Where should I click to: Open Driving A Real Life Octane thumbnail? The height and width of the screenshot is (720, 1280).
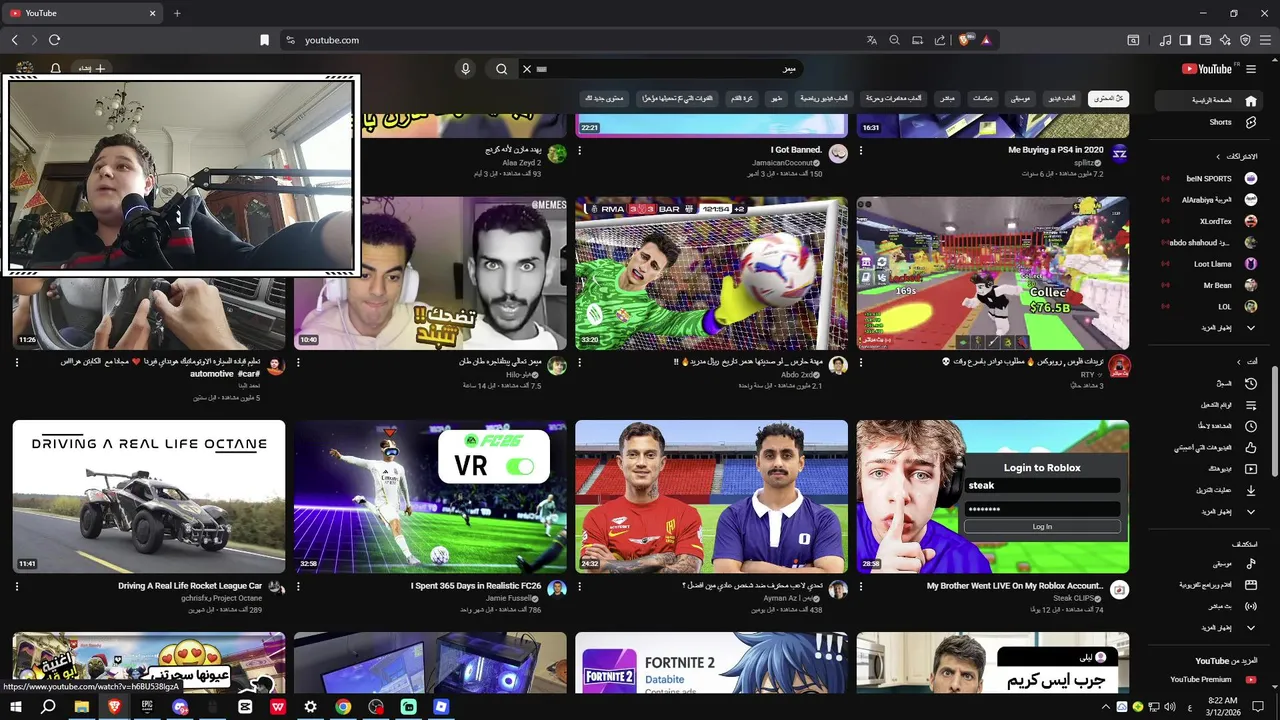pyautogui.click(x=149, y=496)
